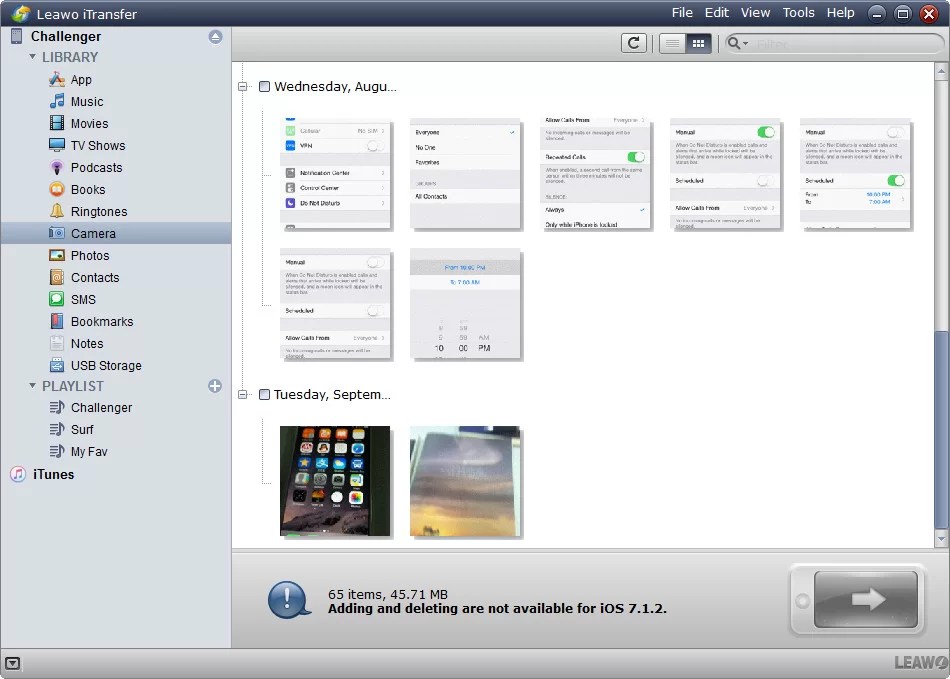This screenshot has height=679, width=950.
Task: Check the Wednesday photo group checkbox
Action: click(264, 87)
